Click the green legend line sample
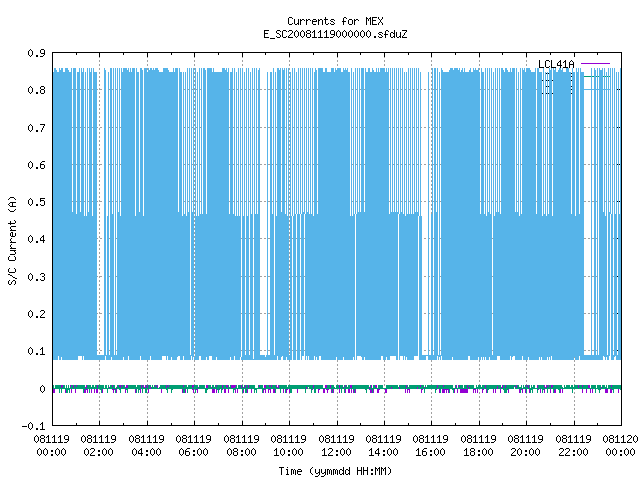The width and height of the screenshot is (640, 480). [x=597, y=76]
